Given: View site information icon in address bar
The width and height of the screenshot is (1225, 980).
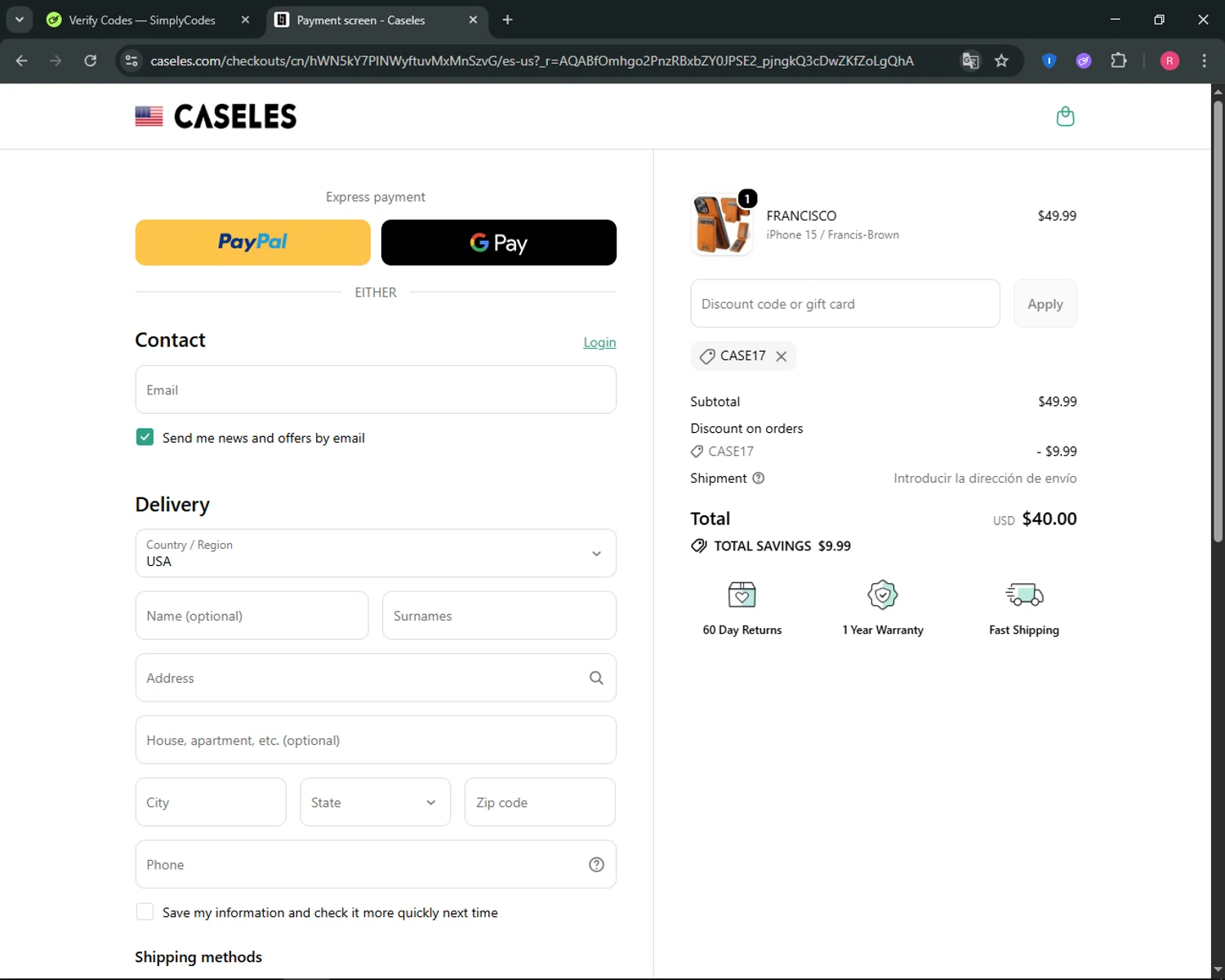Looking at the screenshot, I should tap(131, 60).
